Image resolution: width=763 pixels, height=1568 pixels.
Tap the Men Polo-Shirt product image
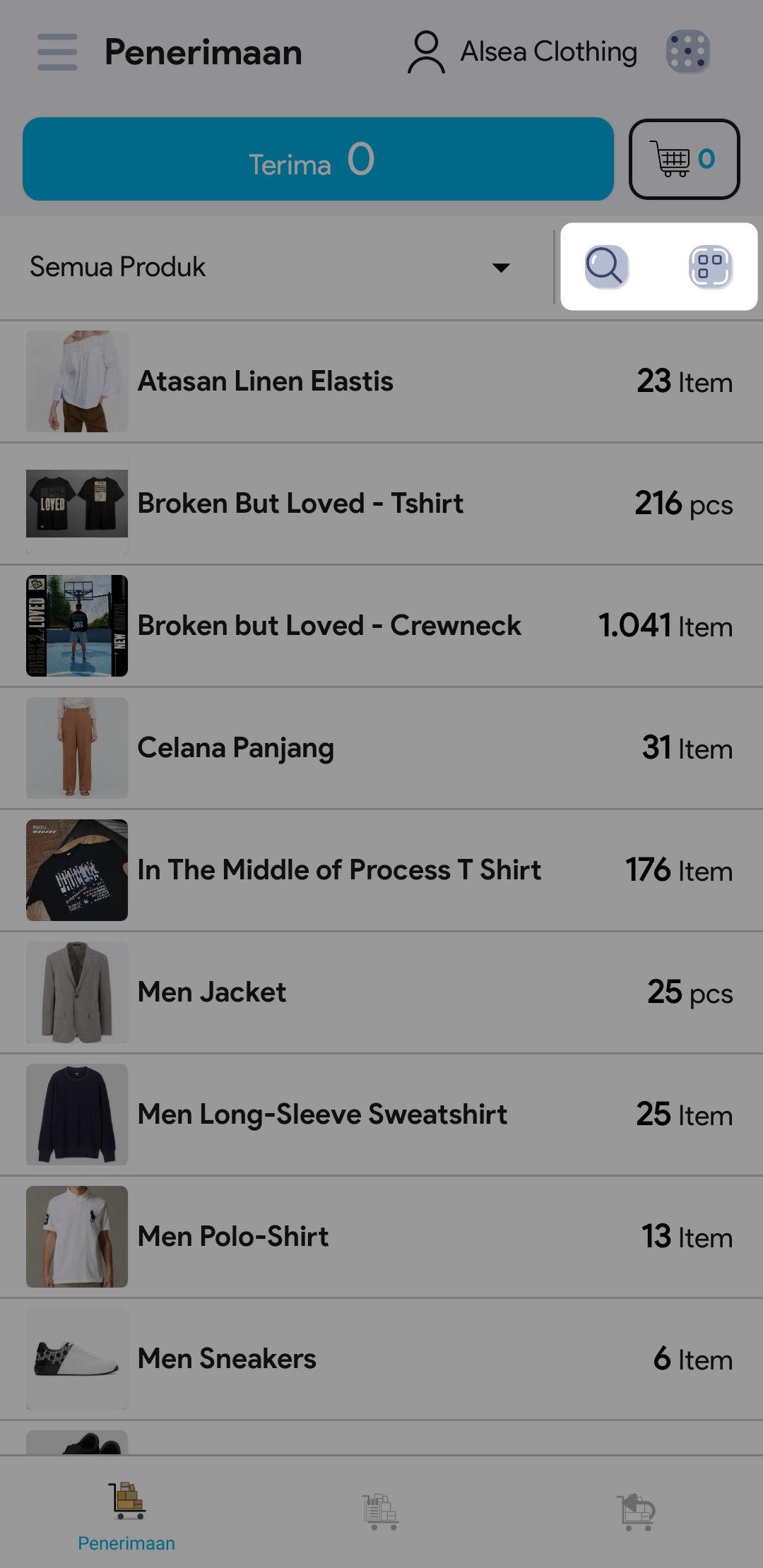point(77,1237)
